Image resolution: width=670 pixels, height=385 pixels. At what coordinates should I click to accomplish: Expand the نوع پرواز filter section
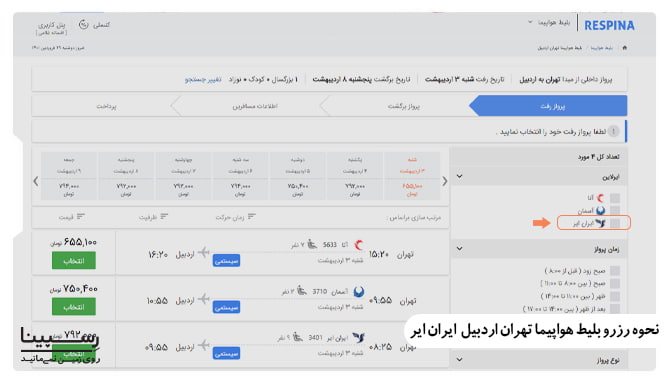(460, 359)
